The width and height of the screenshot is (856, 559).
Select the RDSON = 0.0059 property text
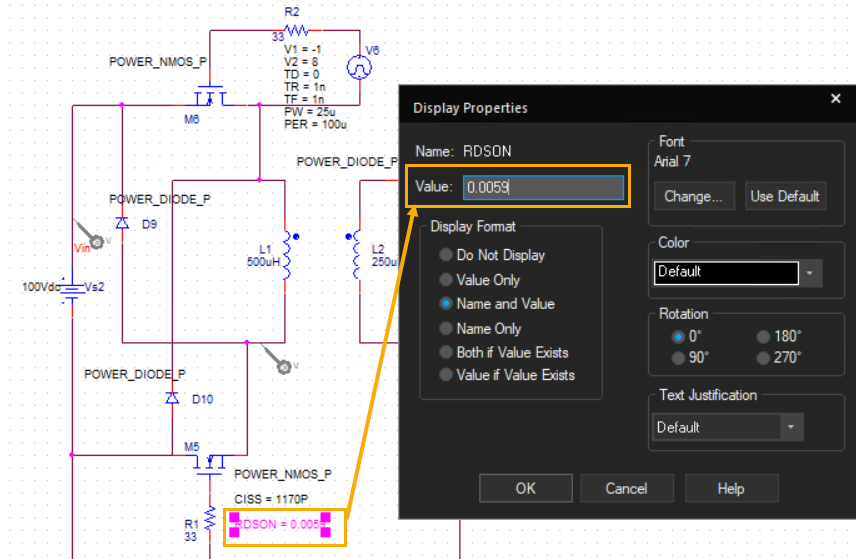(x=282, y=524)
